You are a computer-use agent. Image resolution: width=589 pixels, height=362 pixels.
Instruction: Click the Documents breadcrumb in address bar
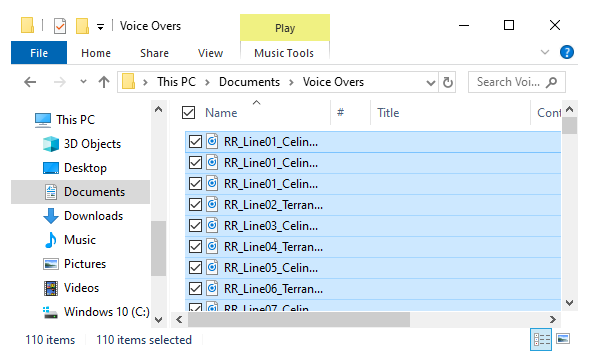249,82
